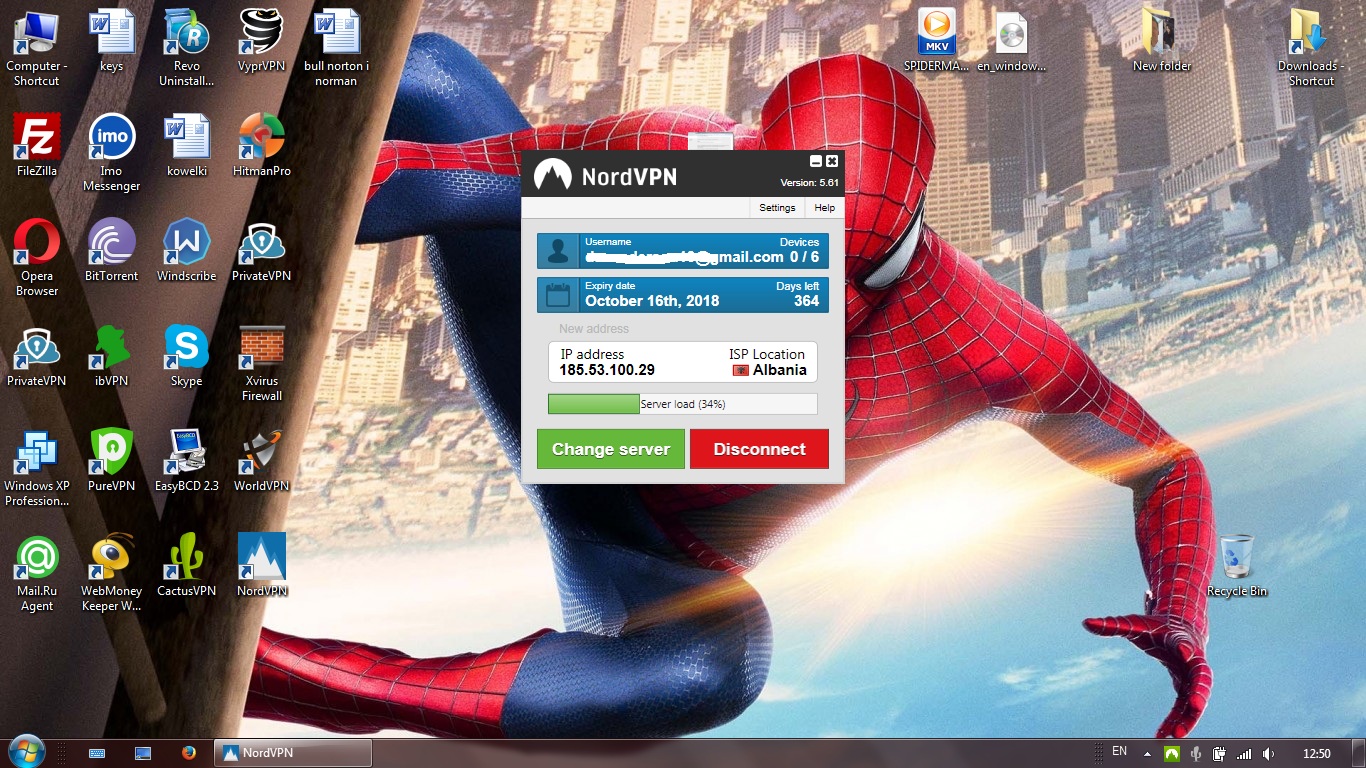Open the Settings menu in NordVPN
This screenshot has height=768, width=1366.
click(777, 208)
